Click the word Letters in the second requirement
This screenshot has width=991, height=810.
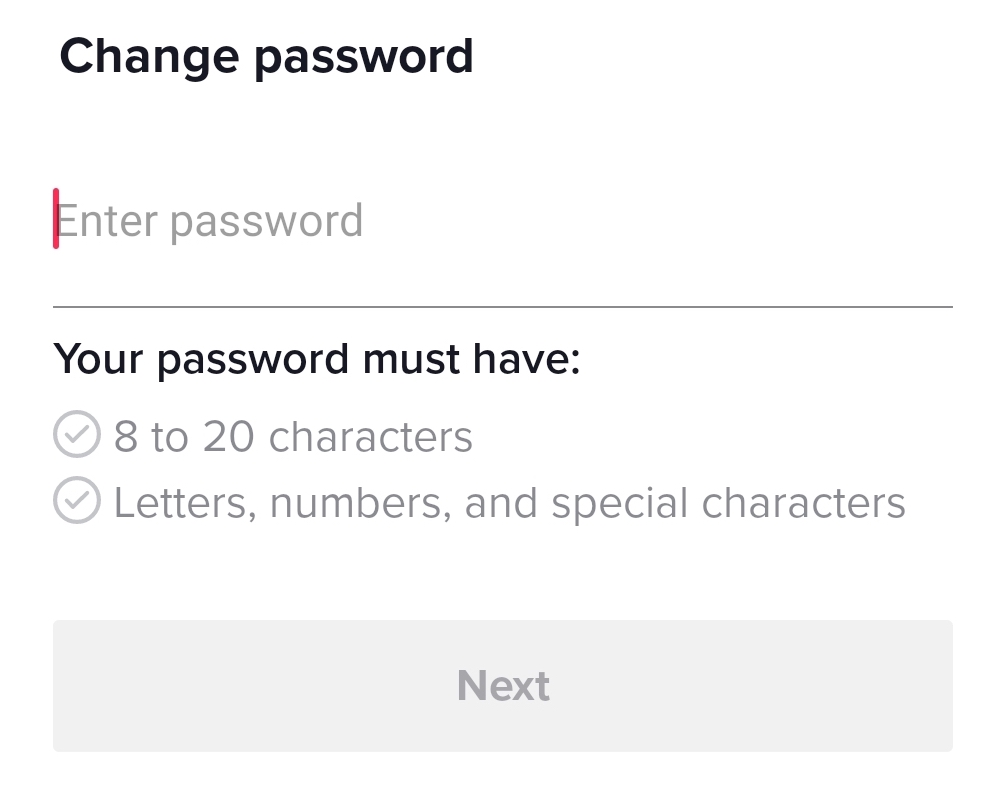[x=176, y=503]
